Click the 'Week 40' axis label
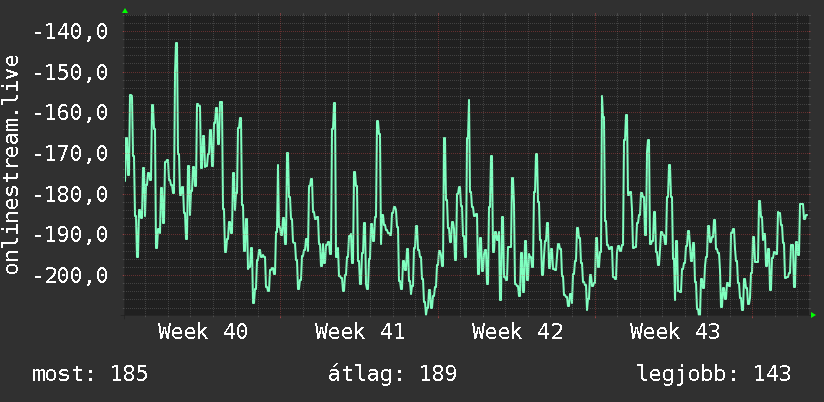 pos(202,332)
